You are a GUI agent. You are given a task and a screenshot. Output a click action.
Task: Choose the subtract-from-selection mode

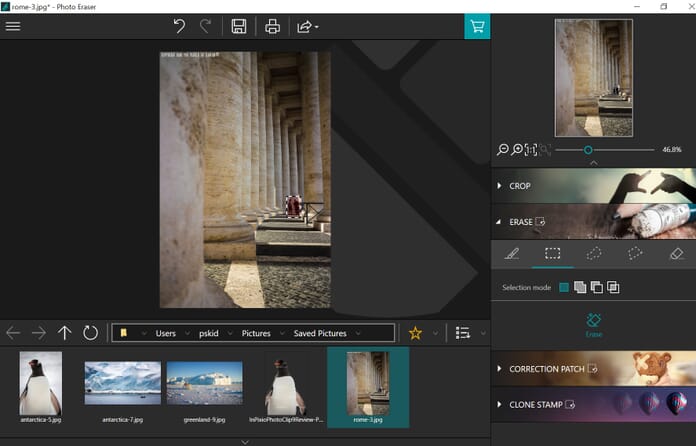tap(597, 288)
